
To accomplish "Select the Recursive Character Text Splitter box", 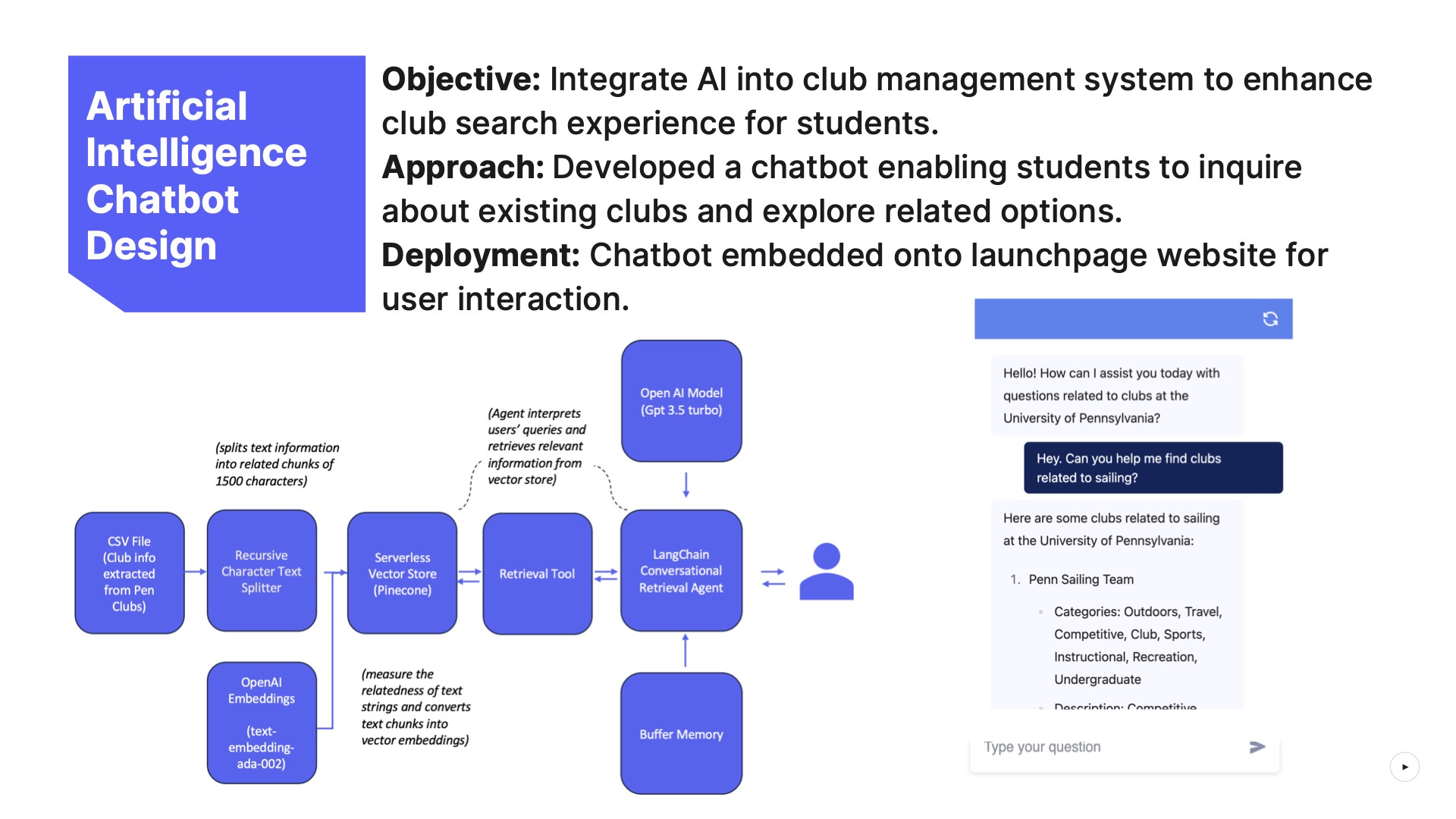I will click(x=262, y=571).
